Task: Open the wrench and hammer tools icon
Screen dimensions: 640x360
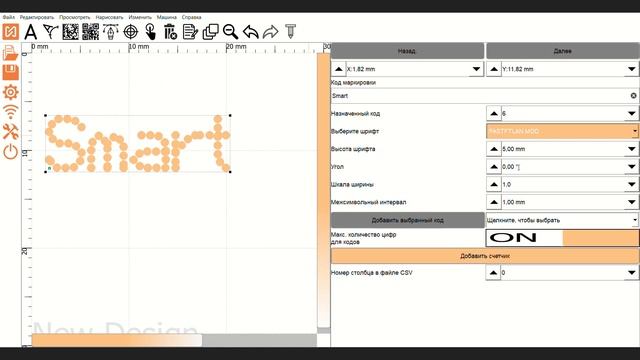Action: pyautogui.click(x=11, y=131)
